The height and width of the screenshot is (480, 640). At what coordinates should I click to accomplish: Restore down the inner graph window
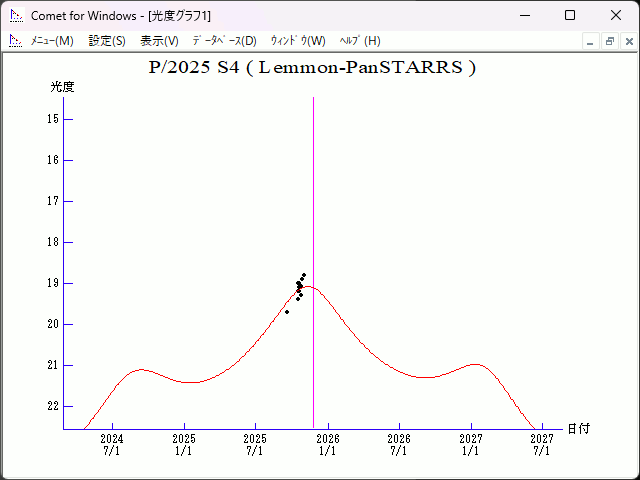609,41
